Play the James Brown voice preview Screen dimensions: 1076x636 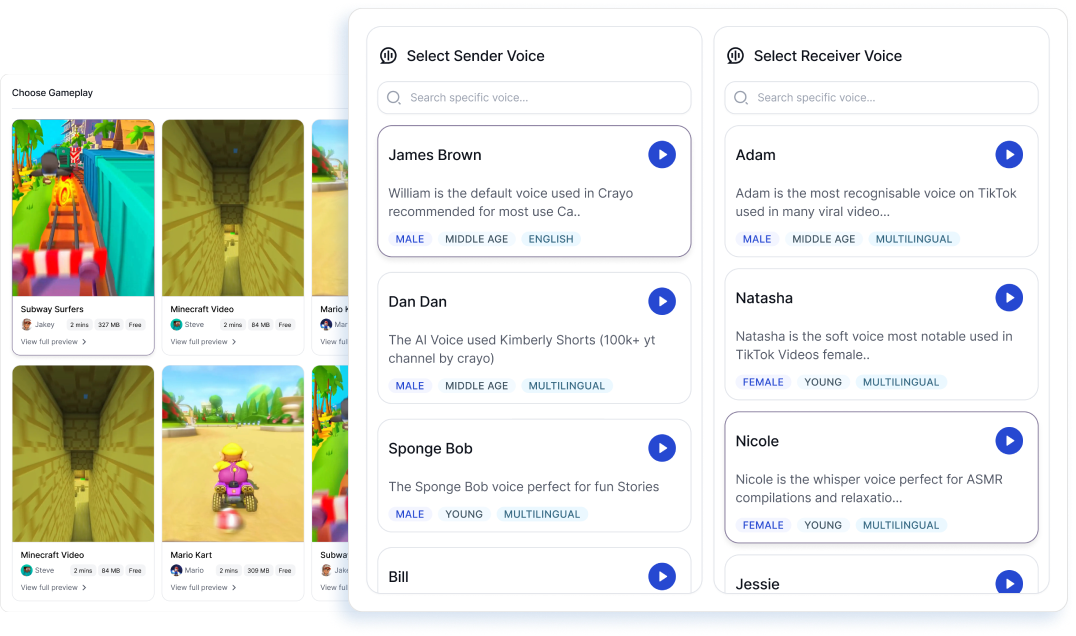coord(662,155)
